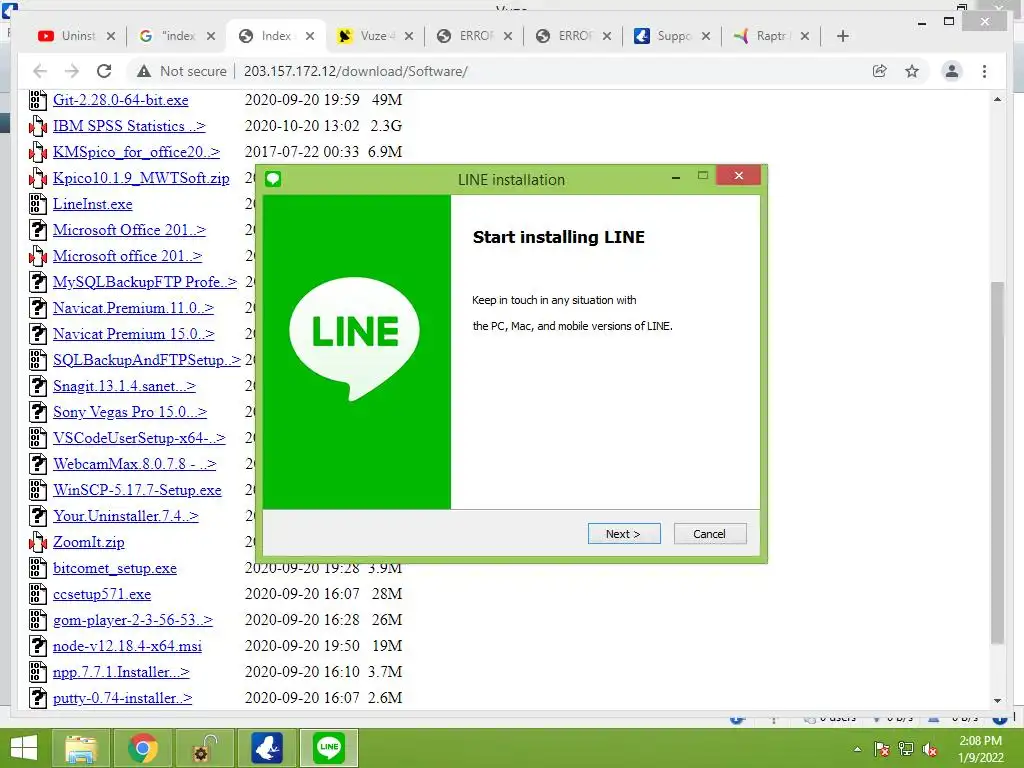
Task: Open Navicat.Premium.11.0 link
Action: 133,308
